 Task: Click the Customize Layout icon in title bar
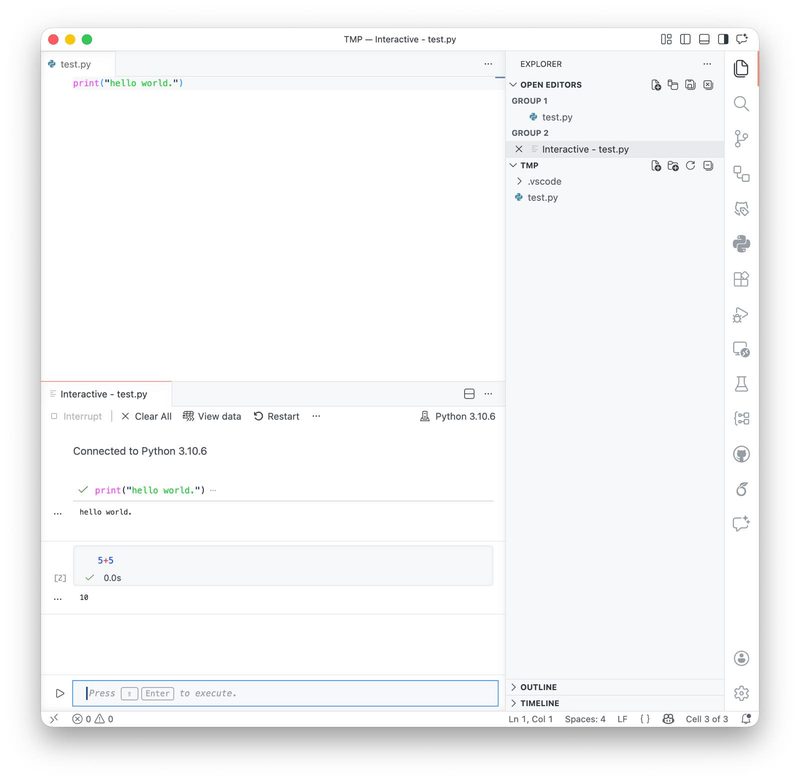click(666, 39)
